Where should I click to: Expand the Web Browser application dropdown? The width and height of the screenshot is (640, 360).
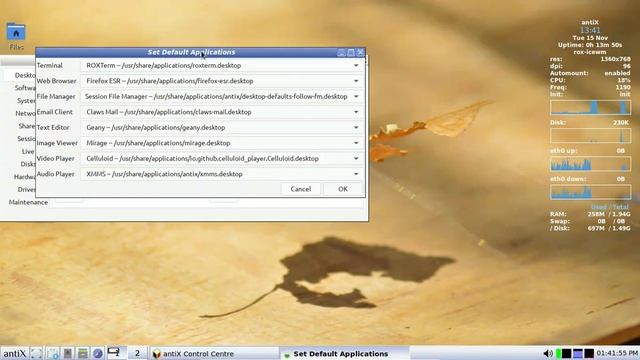click(356, 81)
